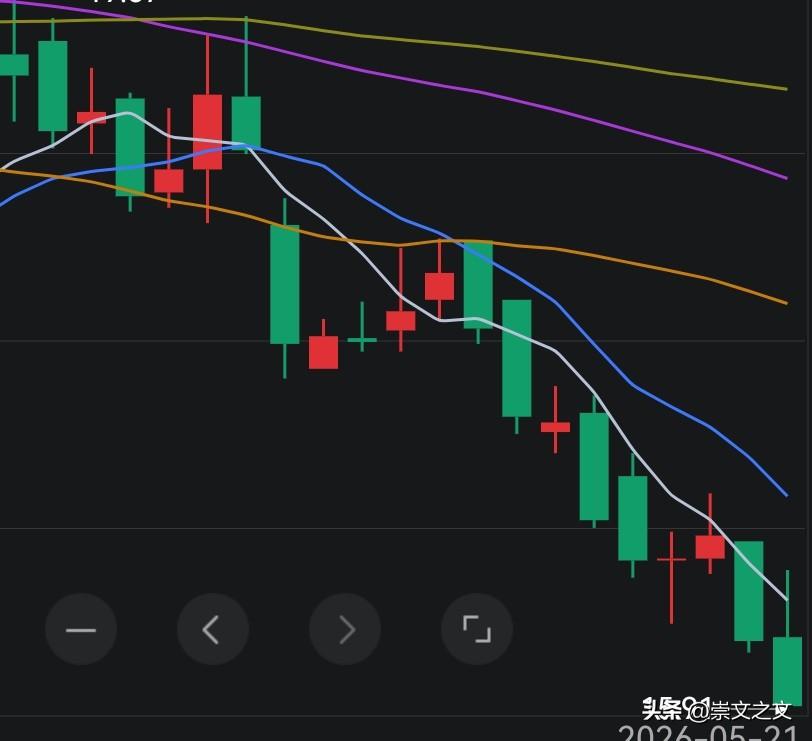The width and height of the screenshot is (812, 741).
Task: Move chart forward with right arrow button
Action: tap(345, 630)
